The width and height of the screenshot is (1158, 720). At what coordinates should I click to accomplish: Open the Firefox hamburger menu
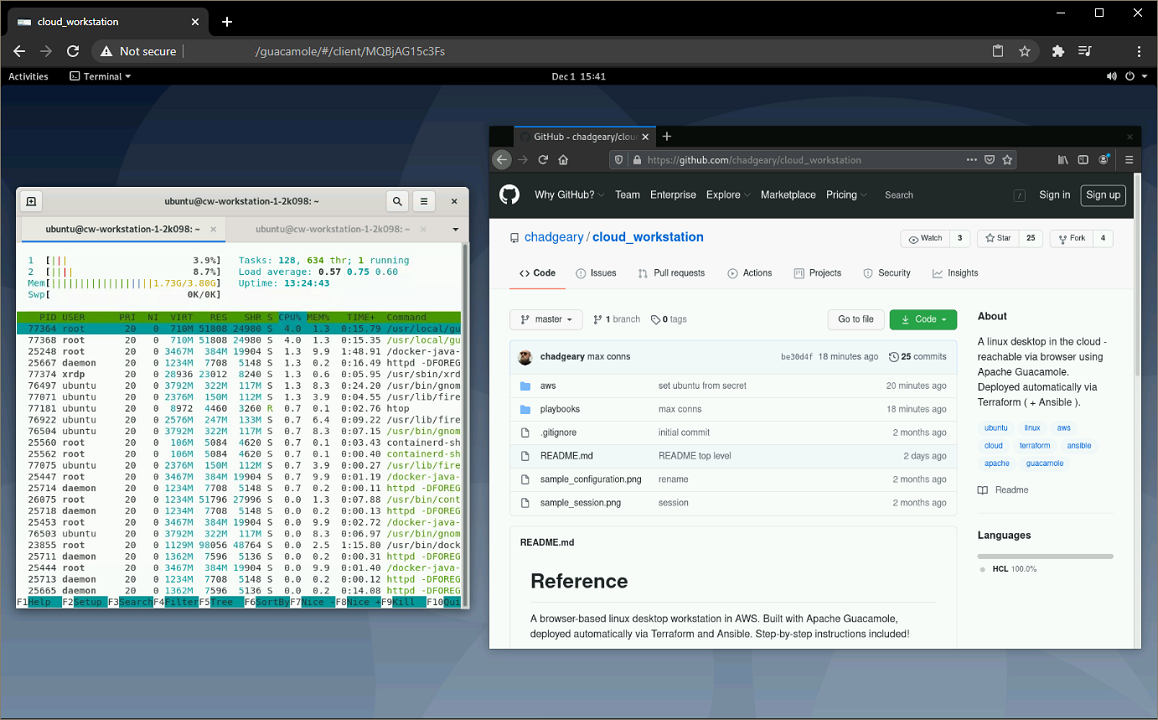pos(1128,160)
